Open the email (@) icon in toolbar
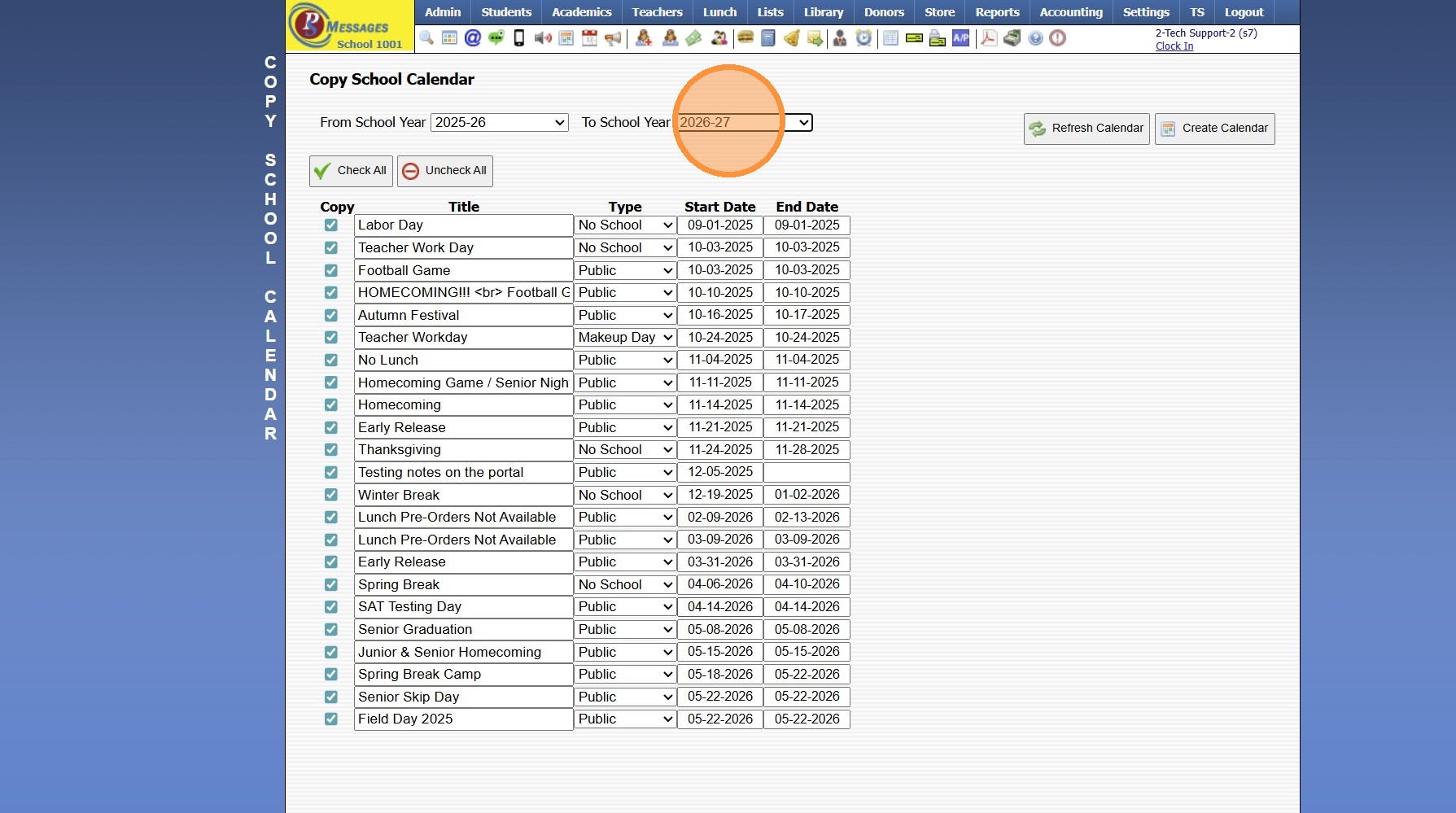 tap(473, 38)
